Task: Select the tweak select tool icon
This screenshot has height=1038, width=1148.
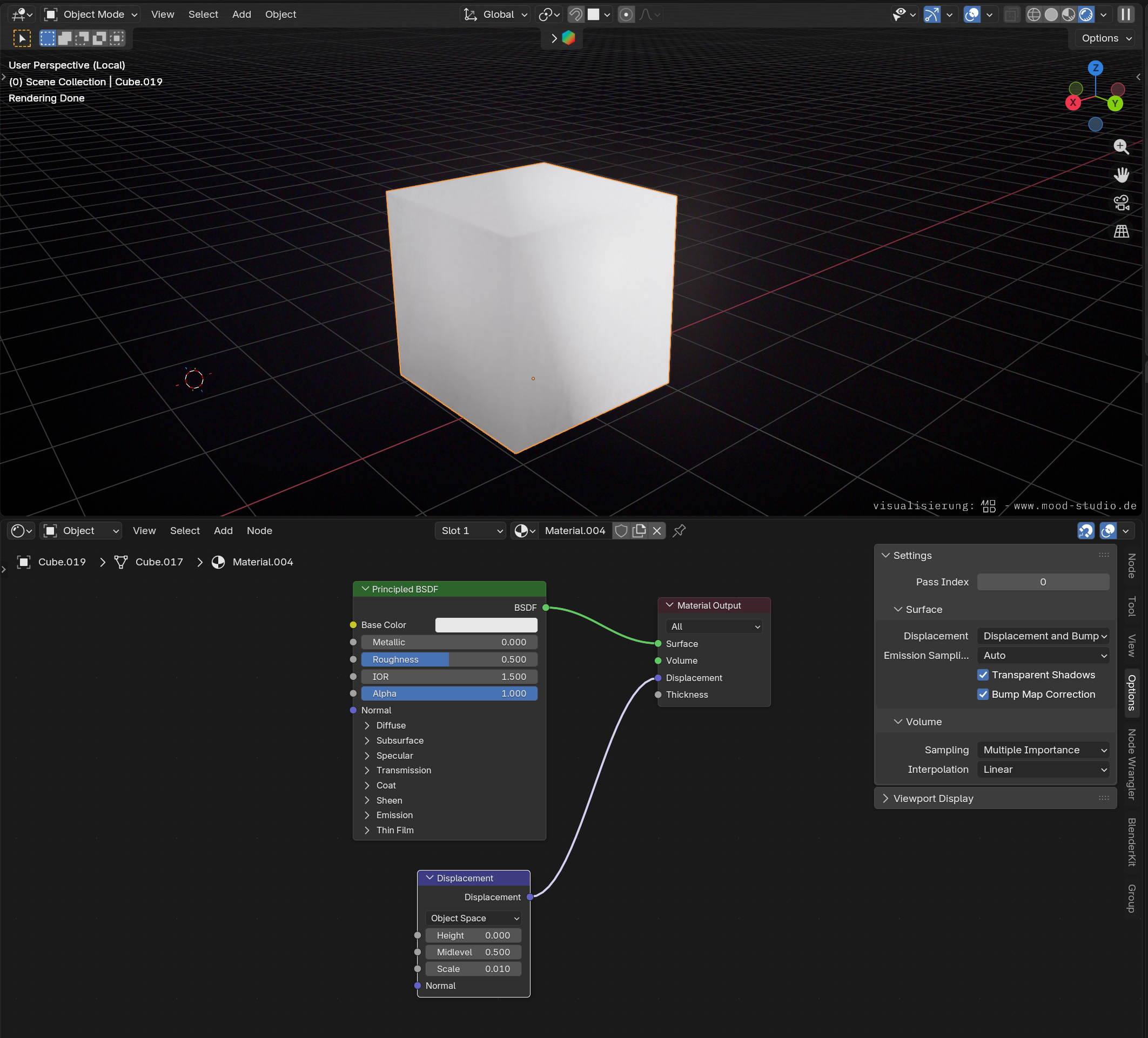Action: point(22,38)
